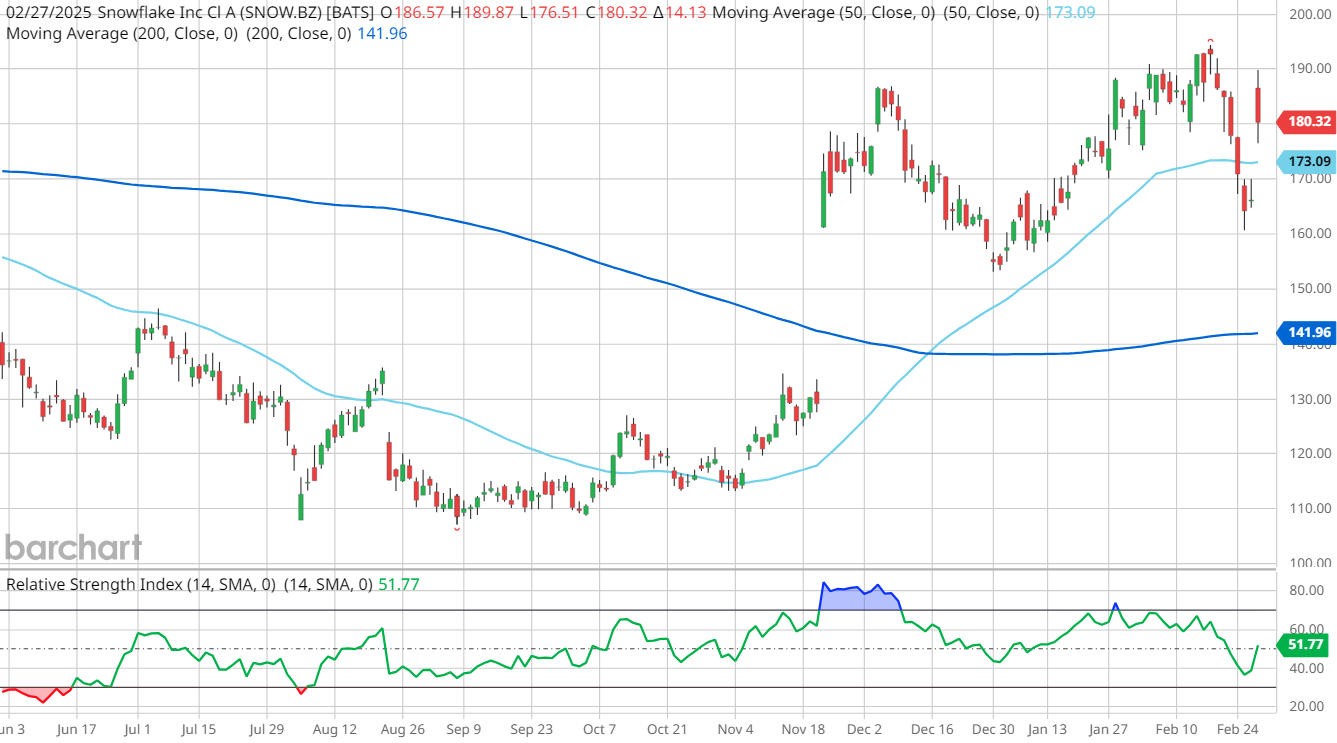Image resolution: width=1337 pixels, height=743 pixels.
Task: Click the "110.00" price axis label
Action: click(x=1310, y=508)
